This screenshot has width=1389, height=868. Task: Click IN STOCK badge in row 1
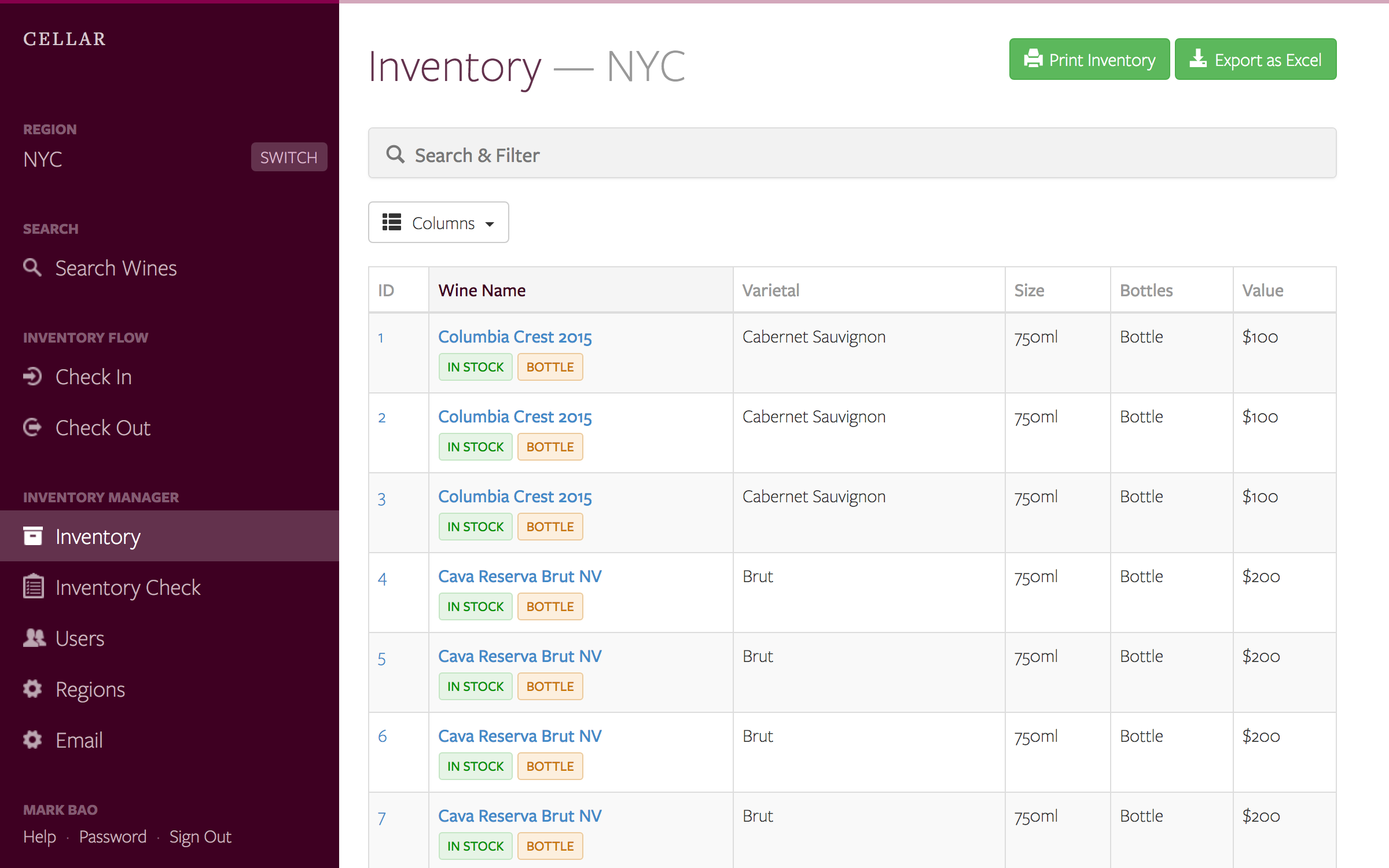coord(475,367)
